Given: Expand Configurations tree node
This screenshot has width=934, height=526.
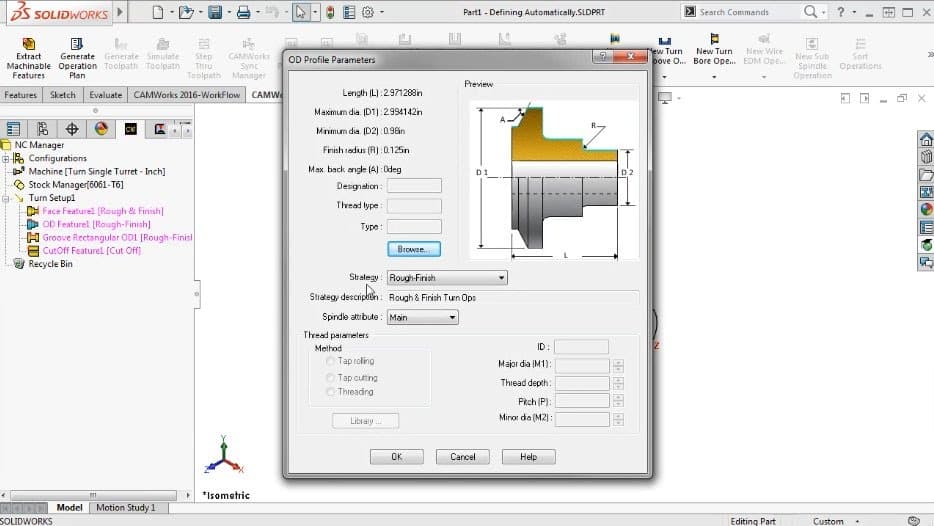Looking at the screenshot, I should point(6,158).
